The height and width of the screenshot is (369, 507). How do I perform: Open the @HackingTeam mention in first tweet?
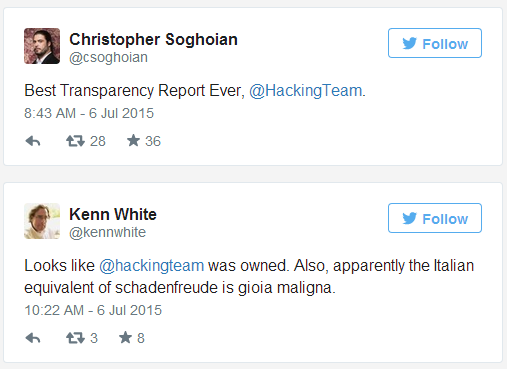coord(306,91)
